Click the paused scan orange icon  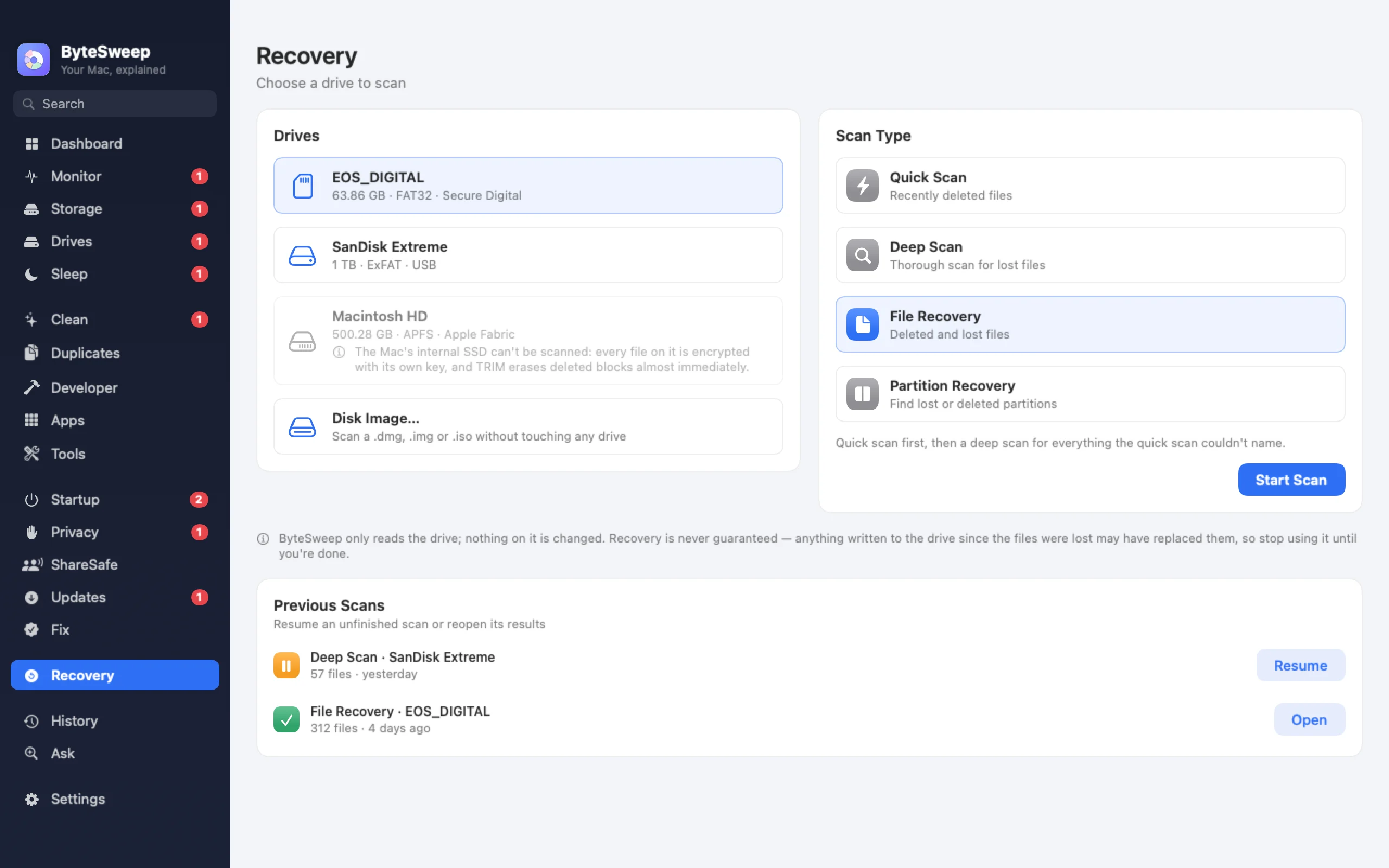286,665
